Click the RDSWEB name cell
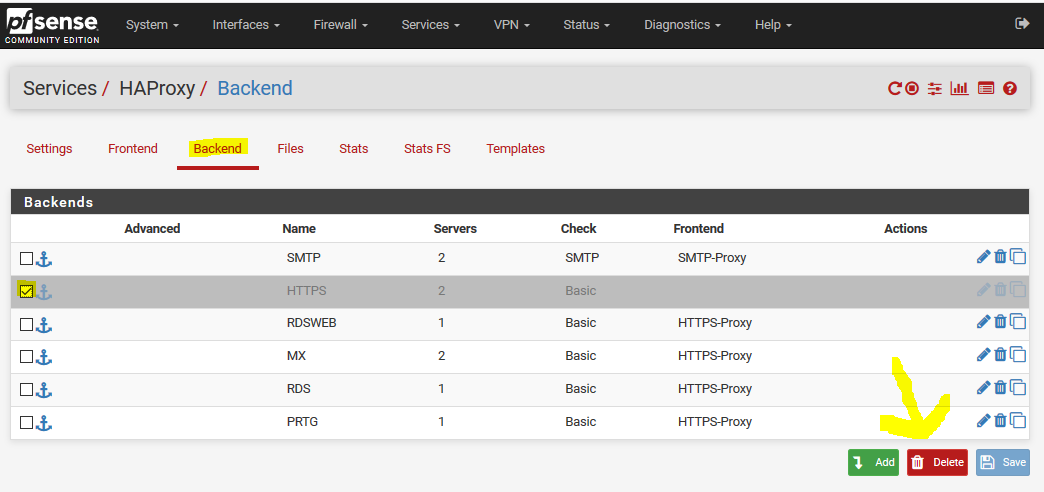1044x492 pixels. click(311, 323)
